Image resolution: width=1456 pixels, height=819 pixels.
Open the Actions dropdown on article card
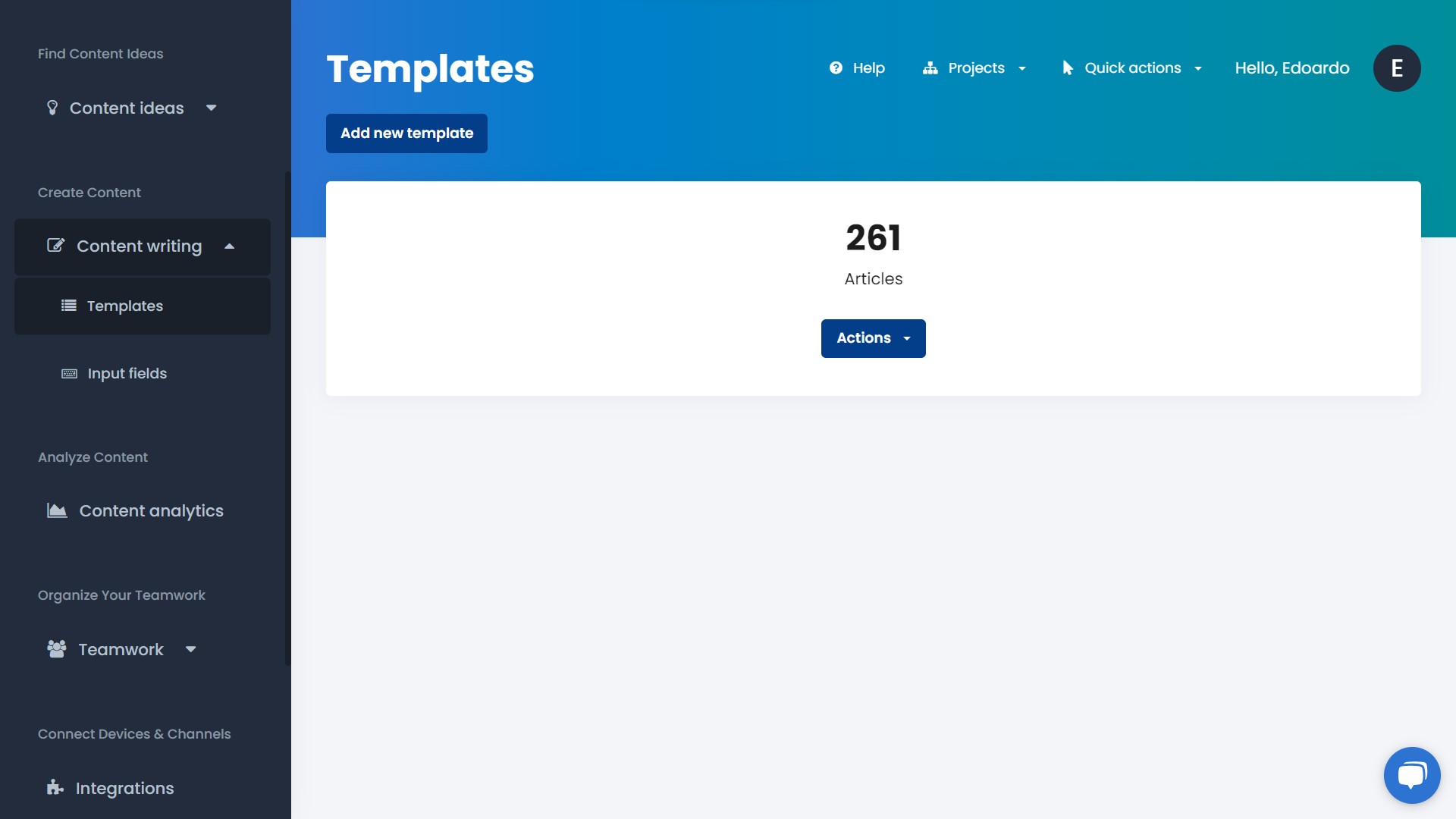[x=873, y=337]
